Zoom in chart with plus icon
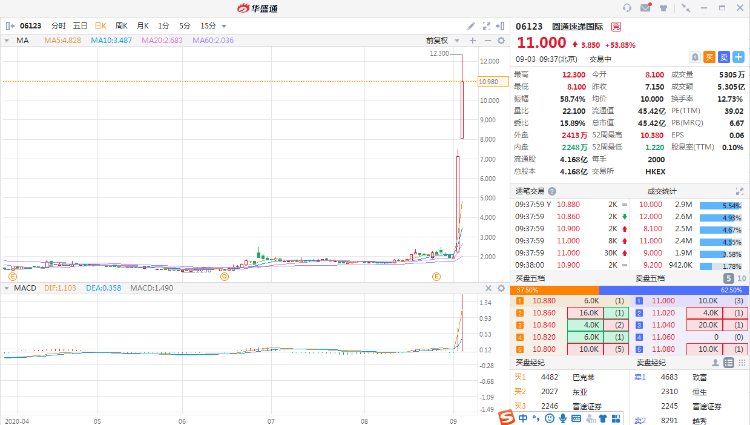The image size is (750, 425). (x=473, y=41)
